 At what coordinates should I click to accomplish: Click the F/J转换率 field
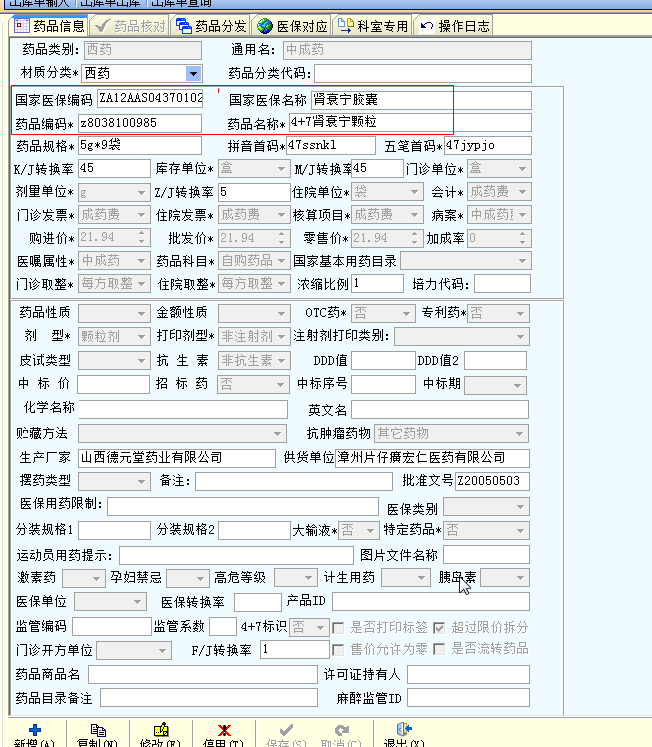(295, 649)
